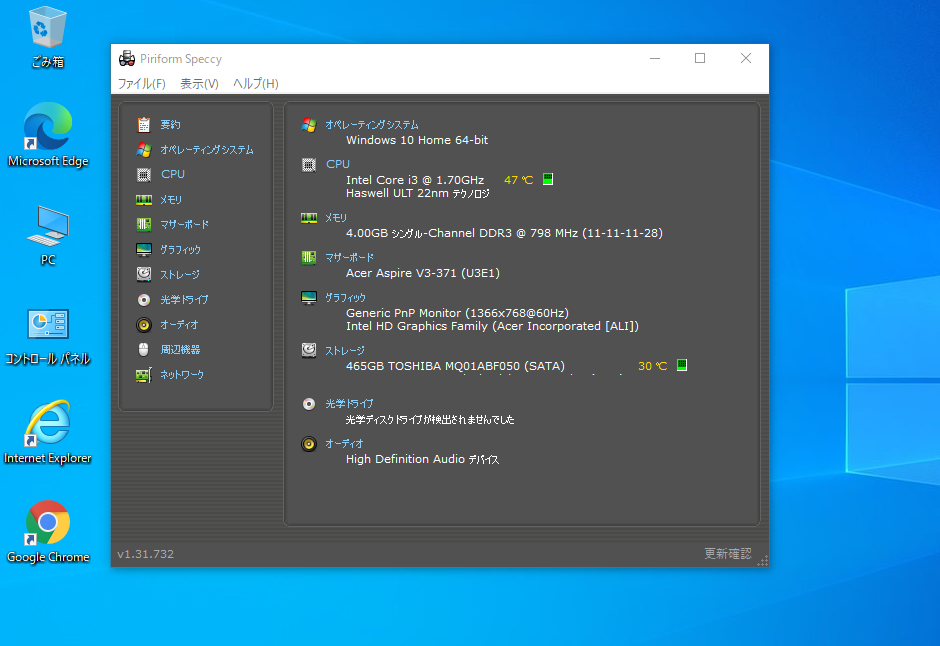Click the CPU heading link in summary
Viewport: 940px width, 646px height.
tap(338, 164)
